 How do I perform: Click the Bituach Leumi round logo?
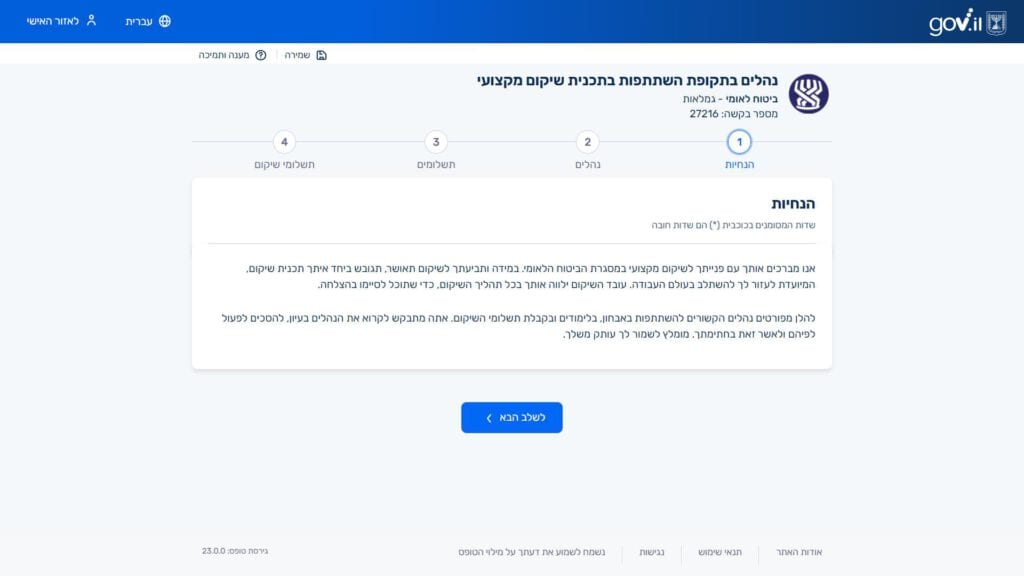[808, 94]
